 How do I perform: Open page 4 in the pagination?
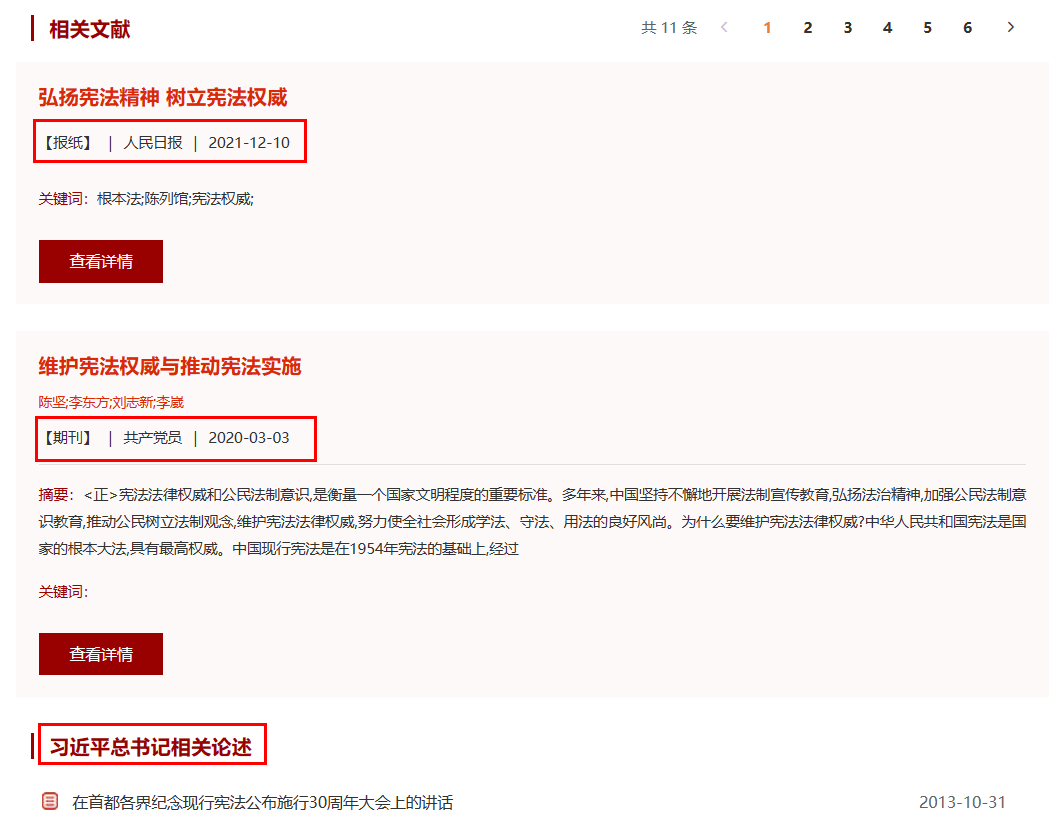point(887,27)
